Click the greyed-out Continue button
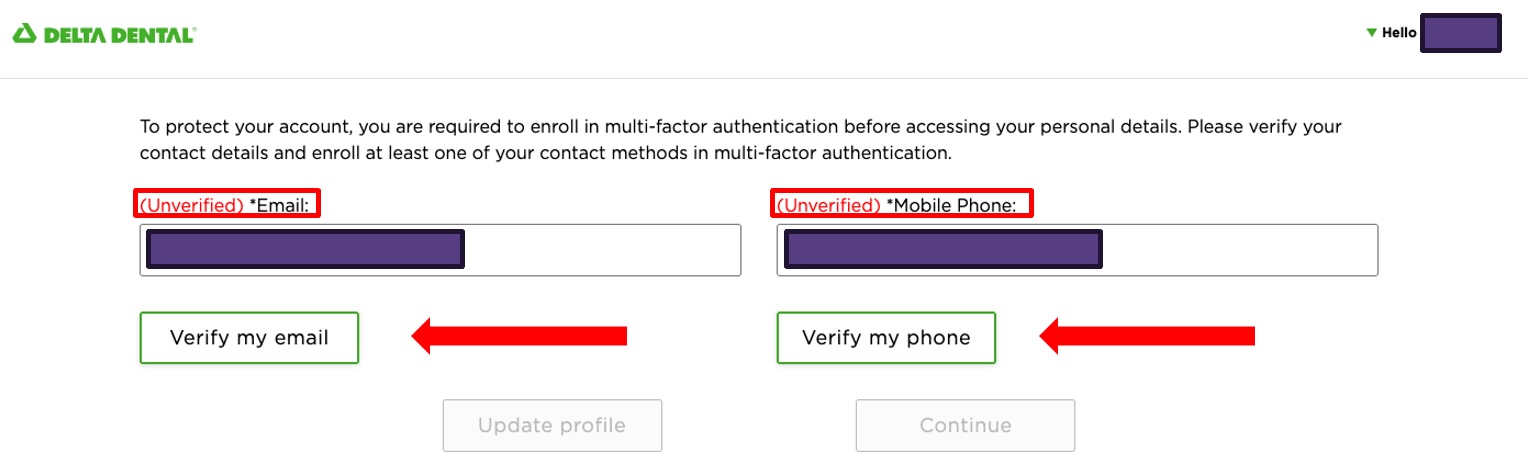The width and height of the screenshot is (1528, 470). [965, 426]
